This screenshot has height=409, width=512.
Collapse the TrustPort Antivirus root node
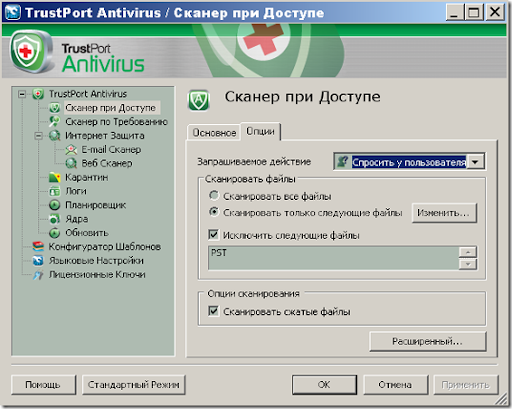coord(22,94)
